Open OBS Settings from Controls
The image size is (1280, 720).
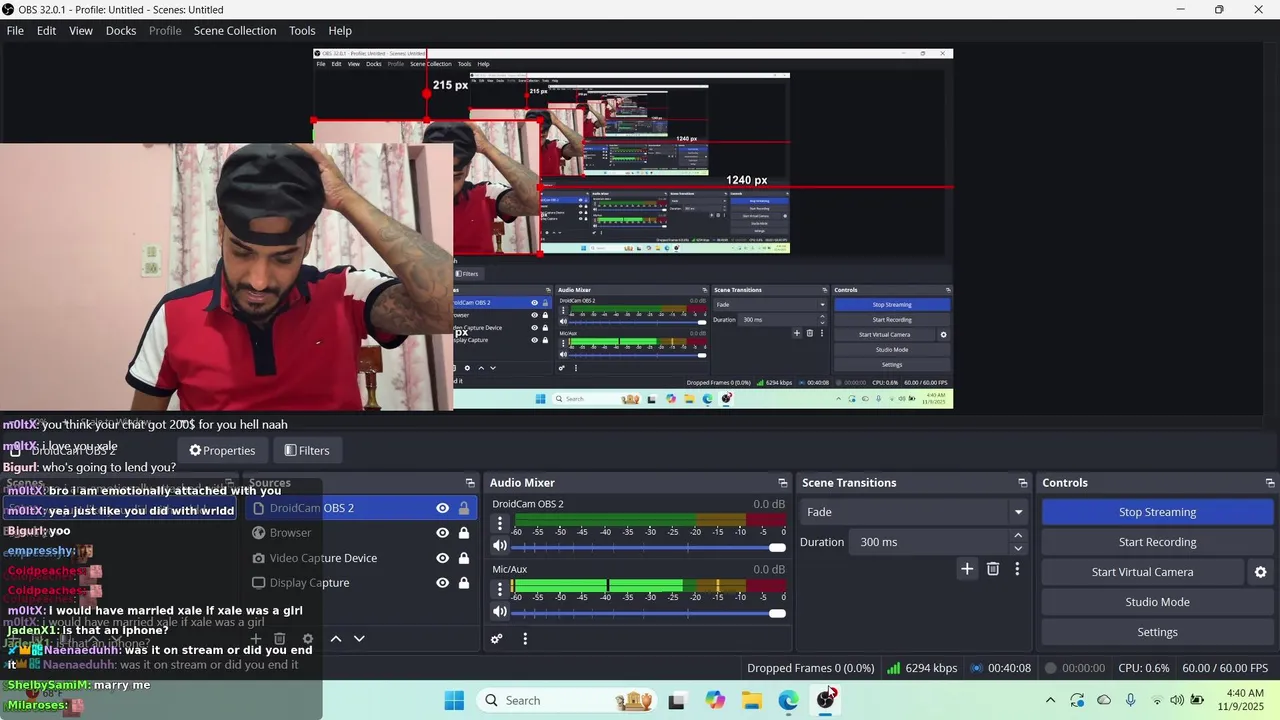click(1157, 632)
